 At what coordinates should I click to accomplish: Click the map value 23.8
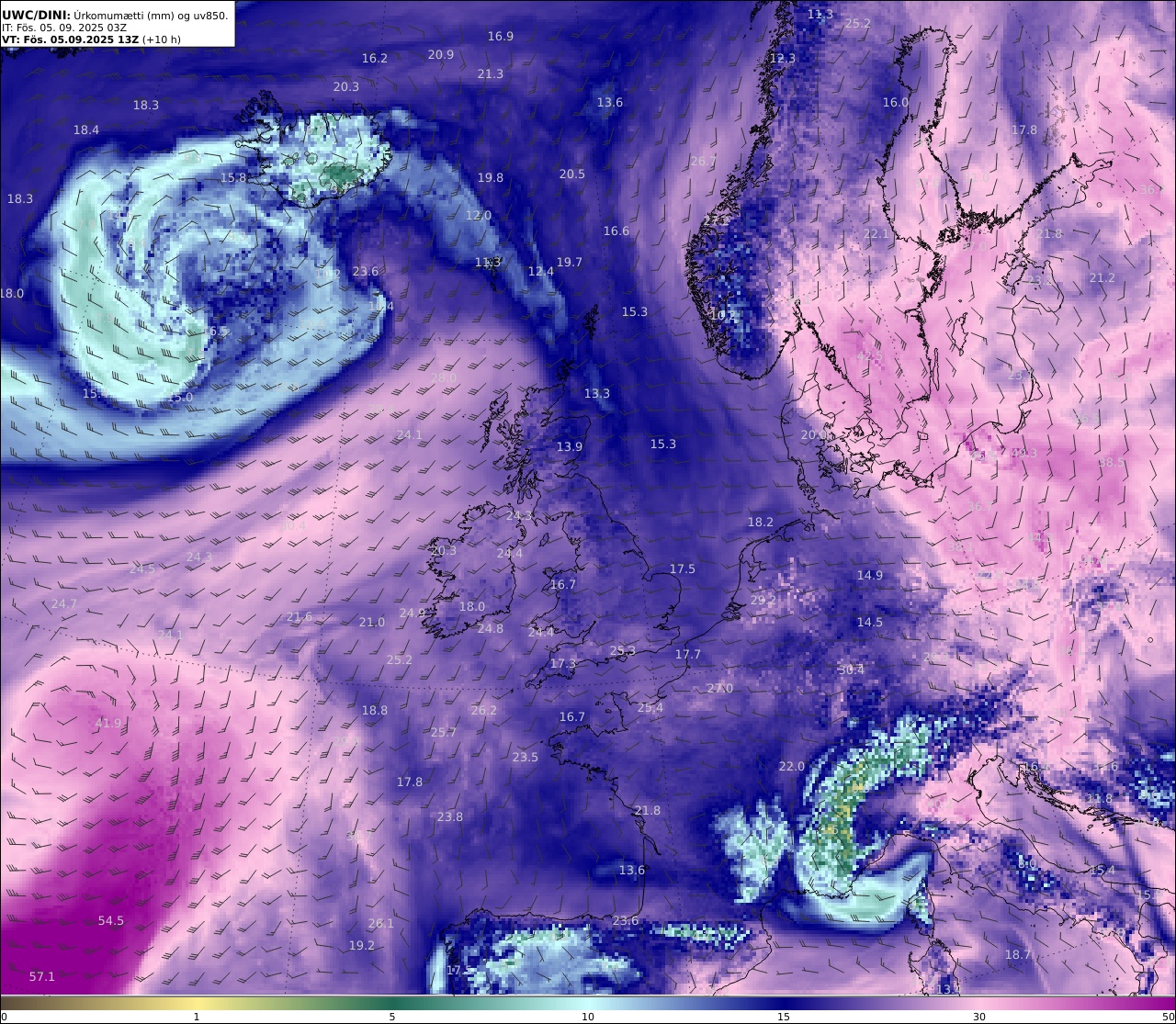450,817
